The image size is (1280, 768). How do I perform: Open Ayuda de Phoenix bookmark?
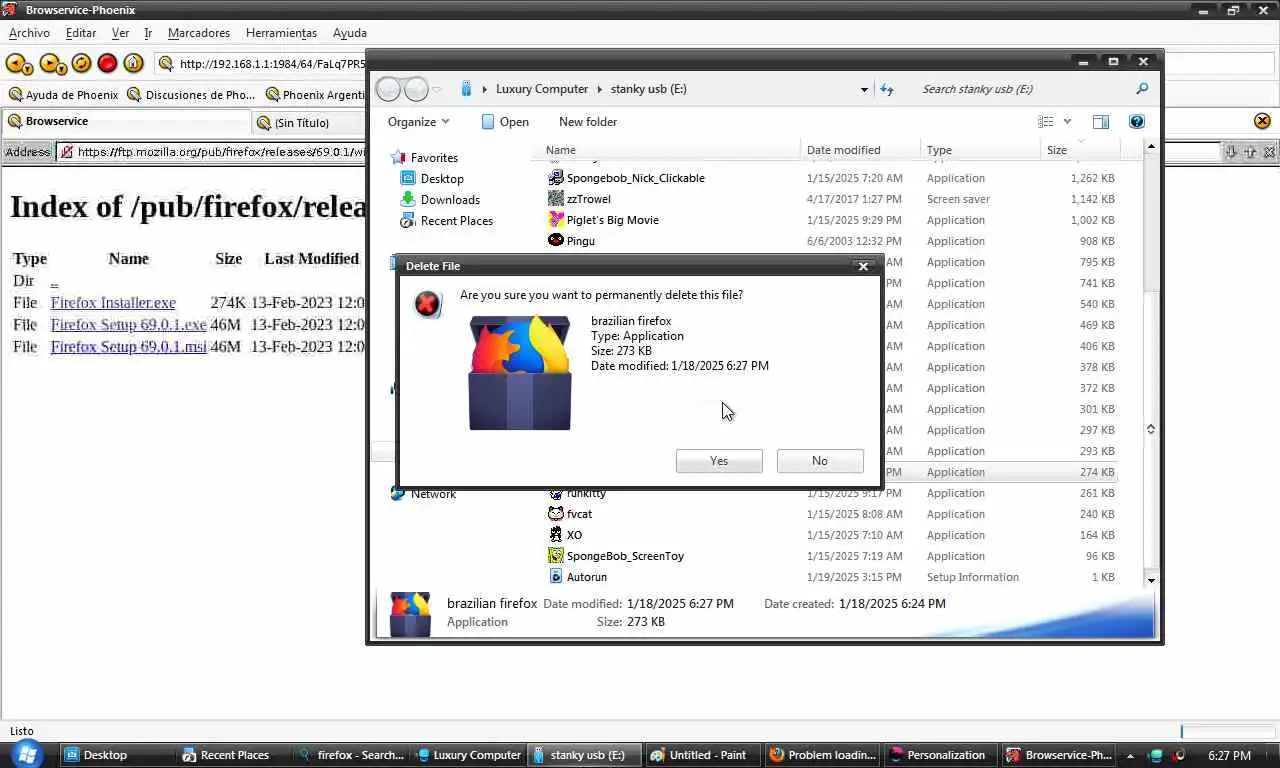pyautogui.click(x=63, y=95)
